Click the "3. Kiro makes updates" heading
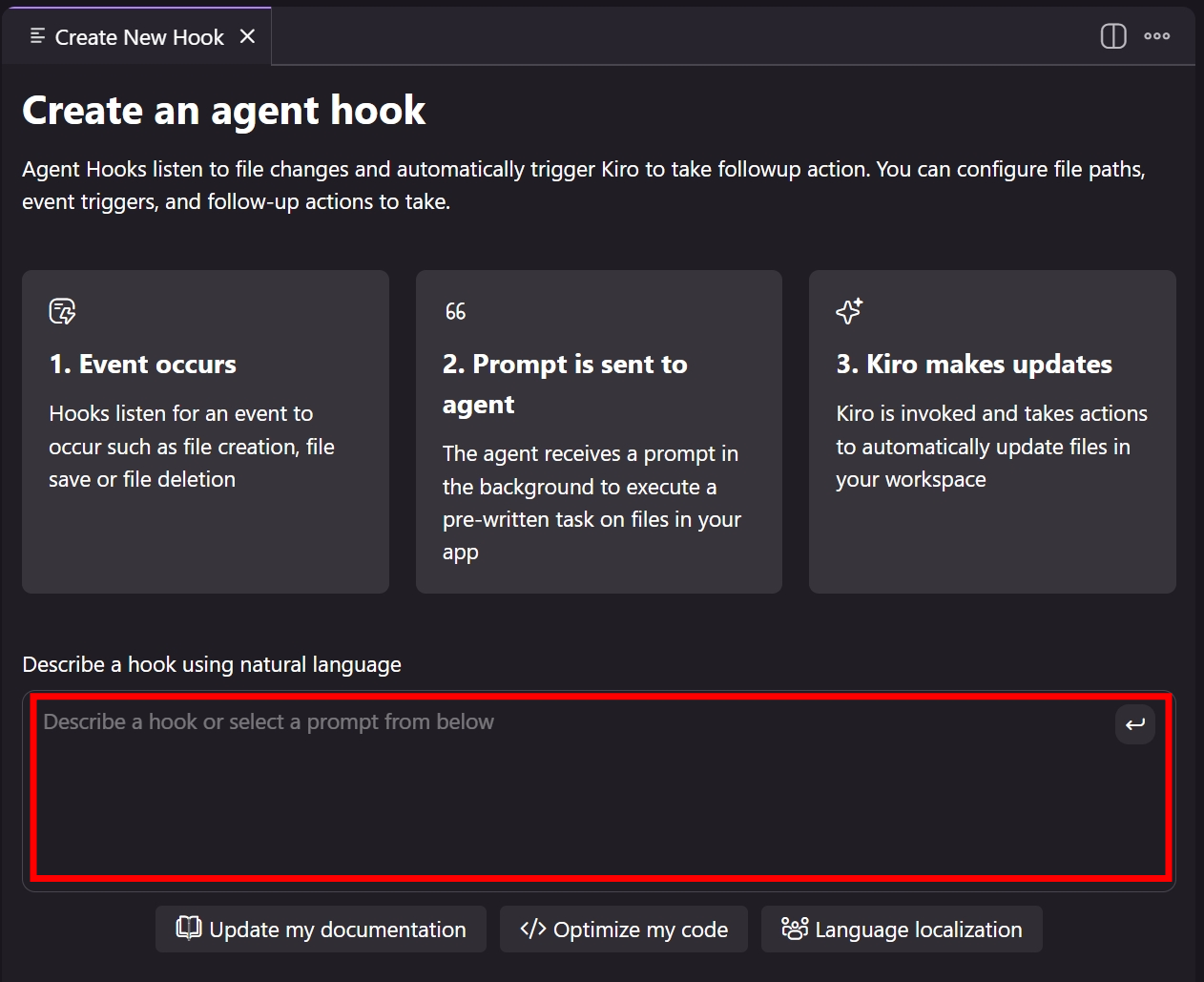This screenshot has width=1204, height=982. pos(974,365)
